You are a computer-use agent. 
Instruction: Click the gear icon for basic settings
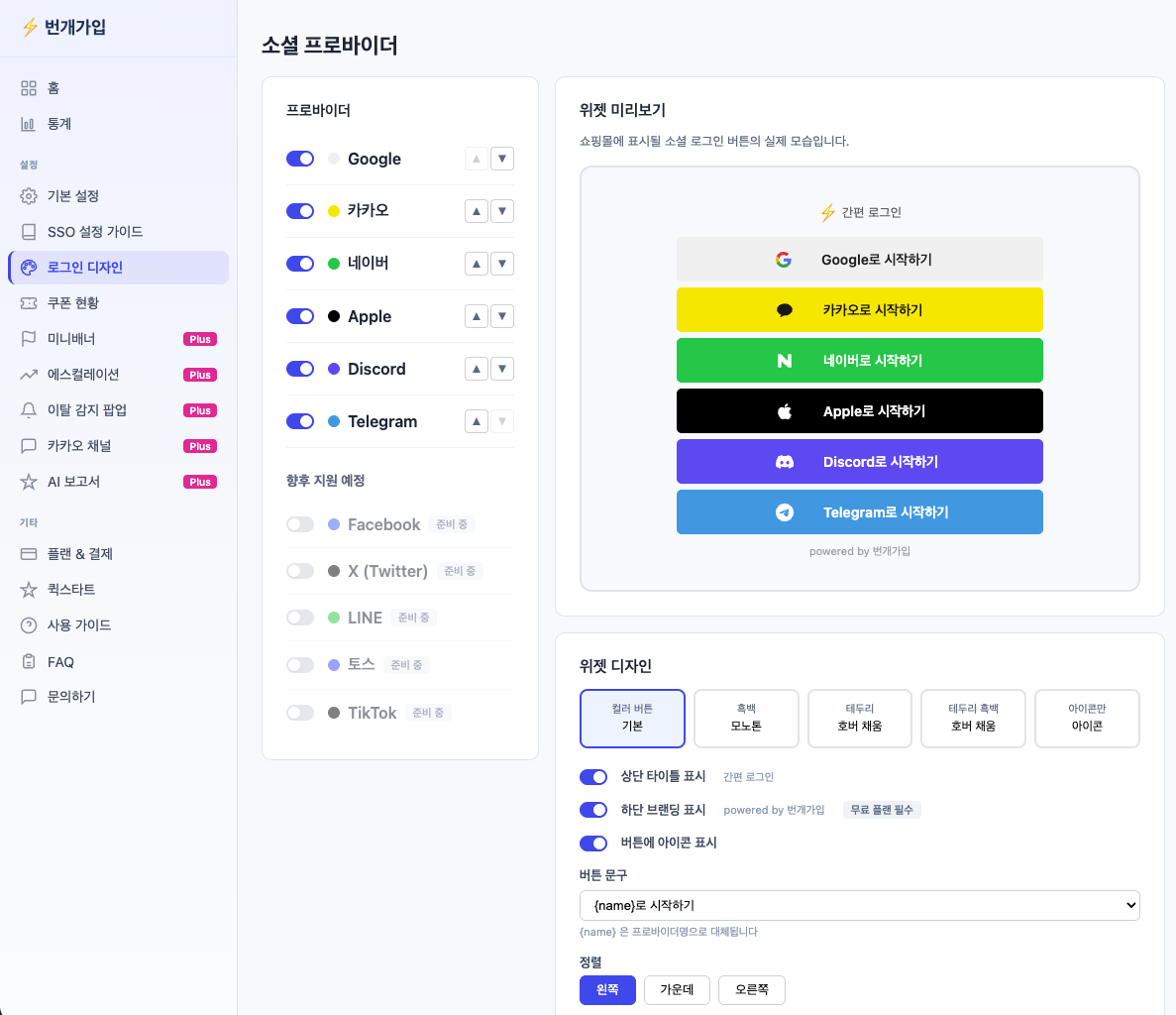29,196
